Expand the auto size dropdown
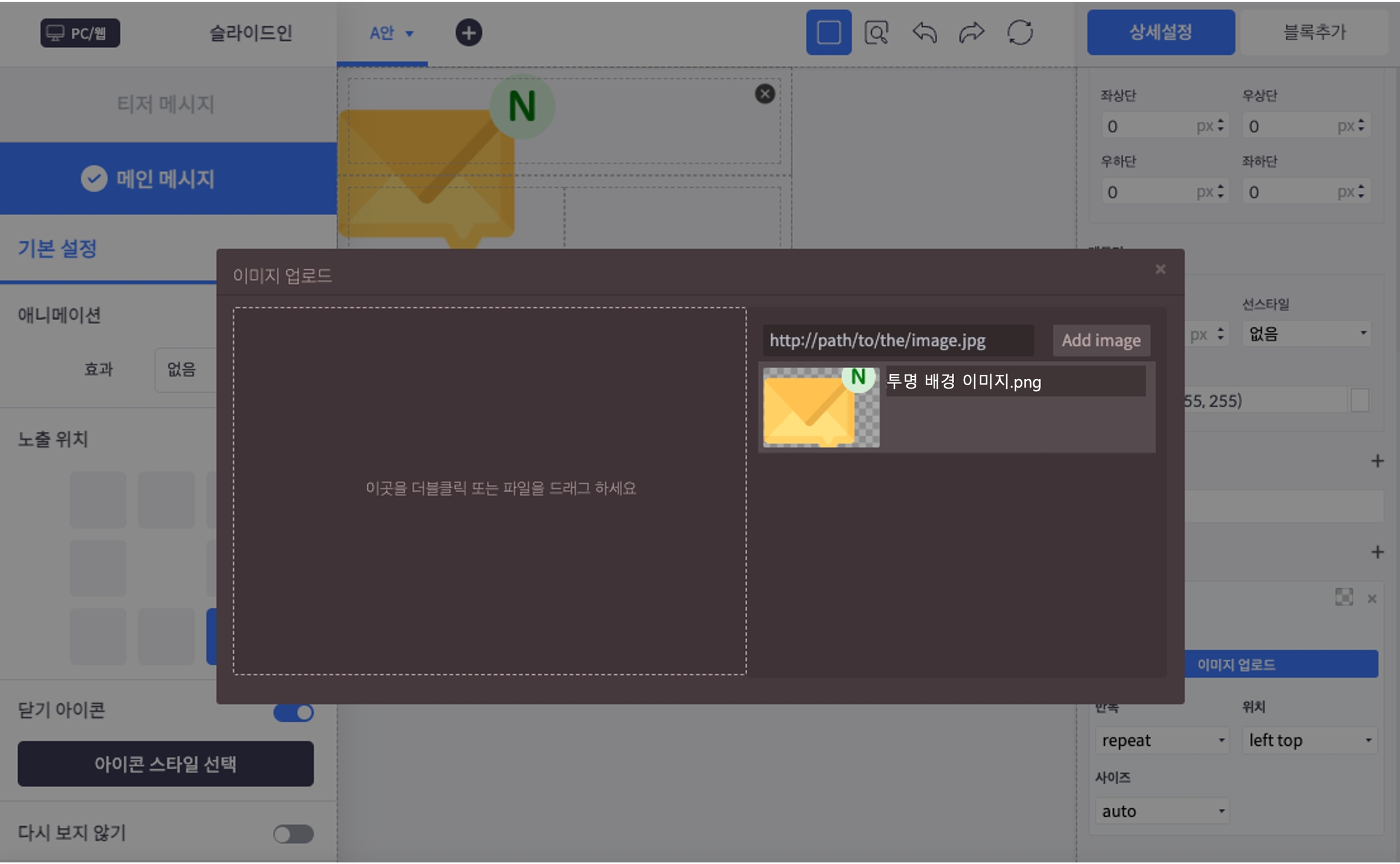 [x=1161, y=811]
